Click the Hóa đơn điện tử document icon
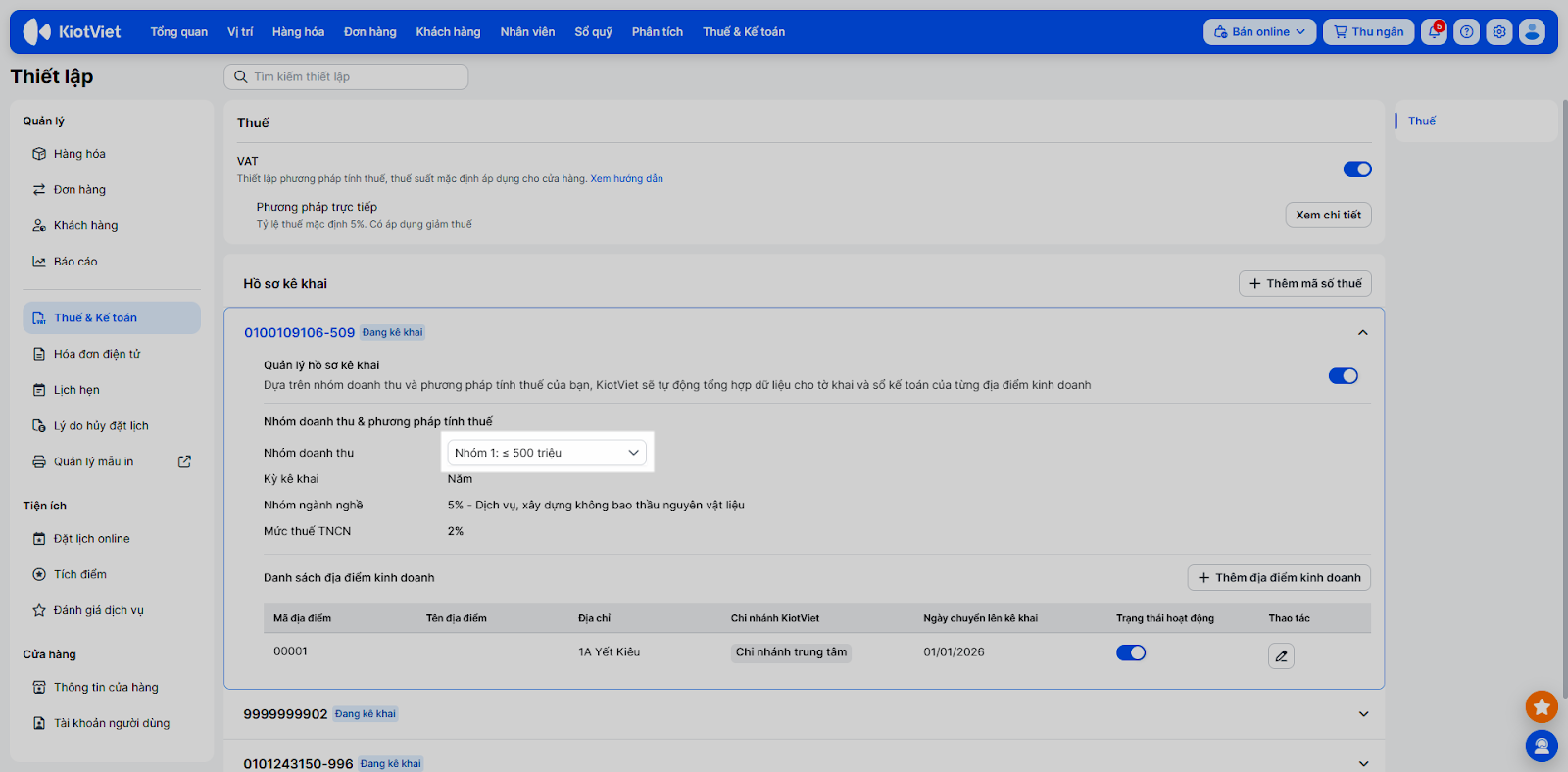This screenshot has height=772, width=1568. coord(39,354)
